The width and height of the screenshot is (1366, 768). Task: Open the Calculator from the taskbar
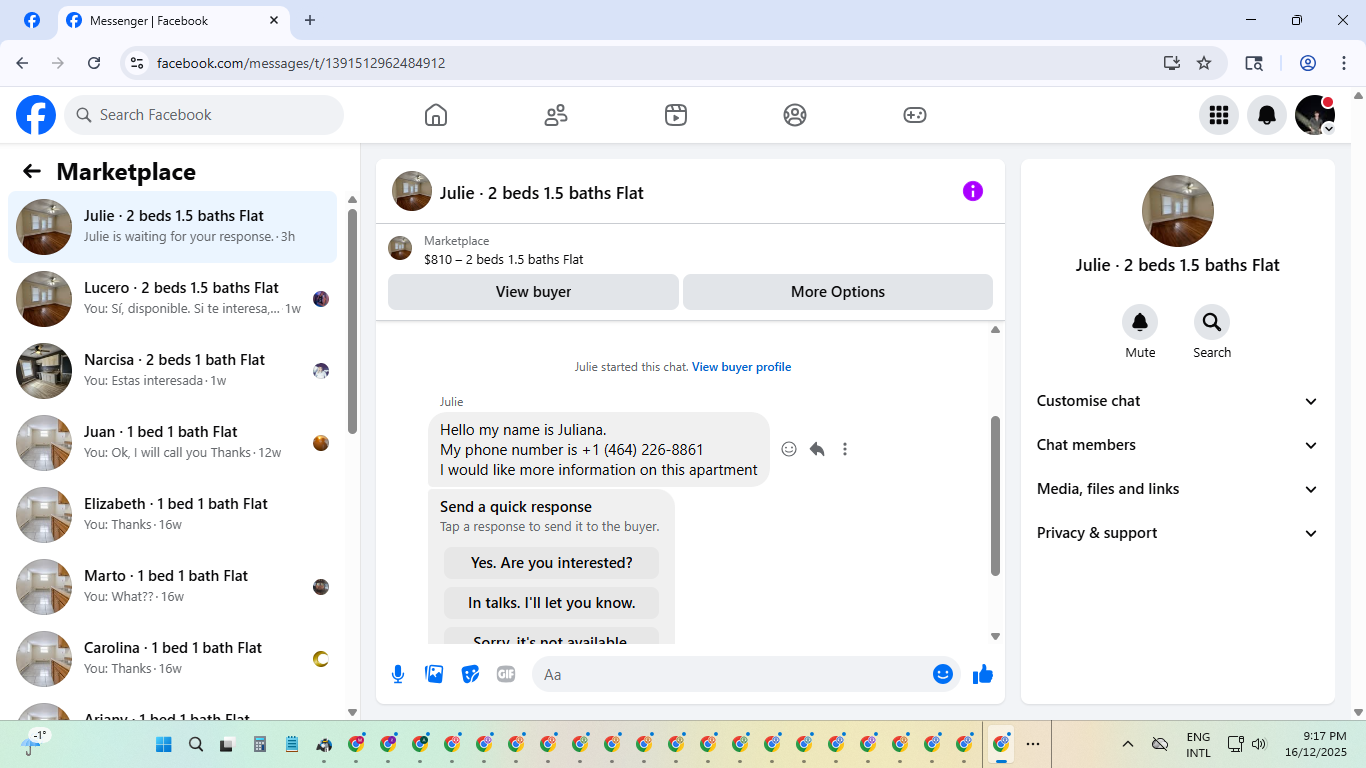pos(260,744)
